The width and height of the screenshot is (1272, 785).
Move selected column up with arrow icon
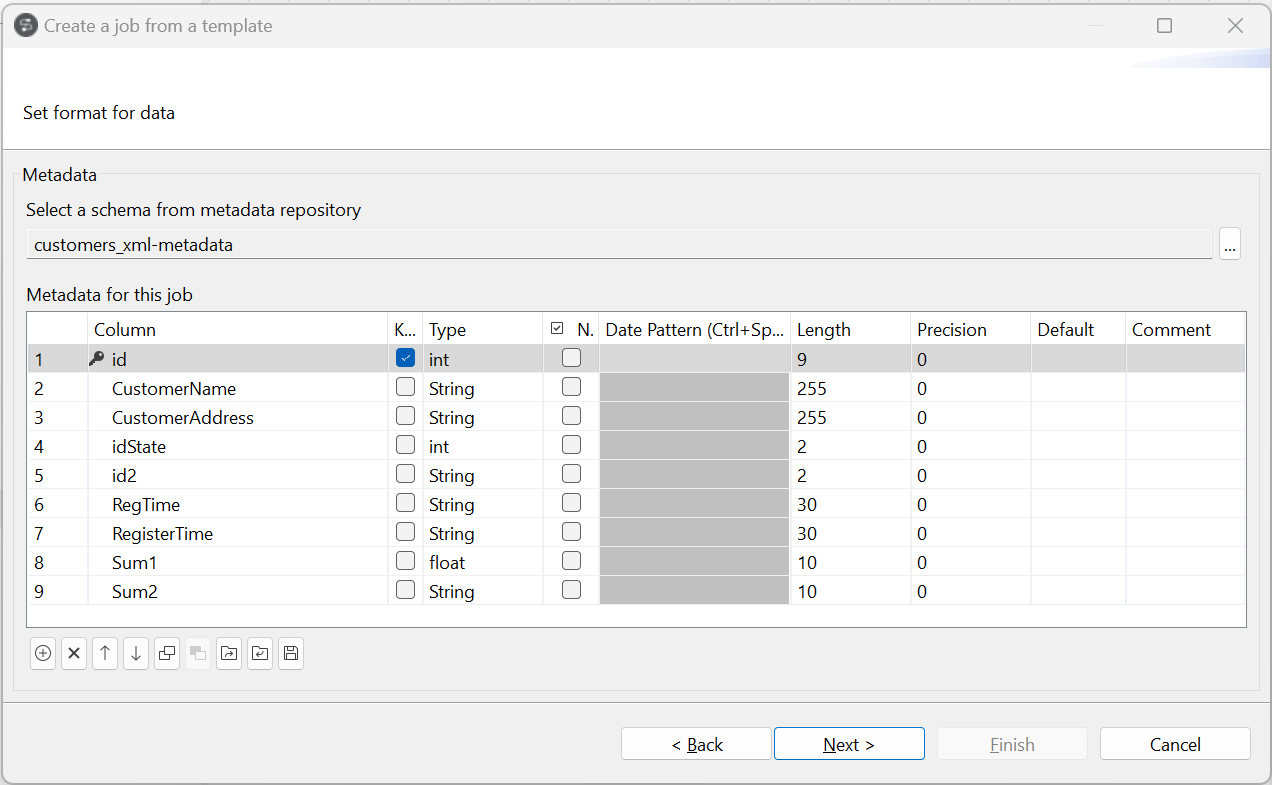pyautogui.click(x=105, y=654)
